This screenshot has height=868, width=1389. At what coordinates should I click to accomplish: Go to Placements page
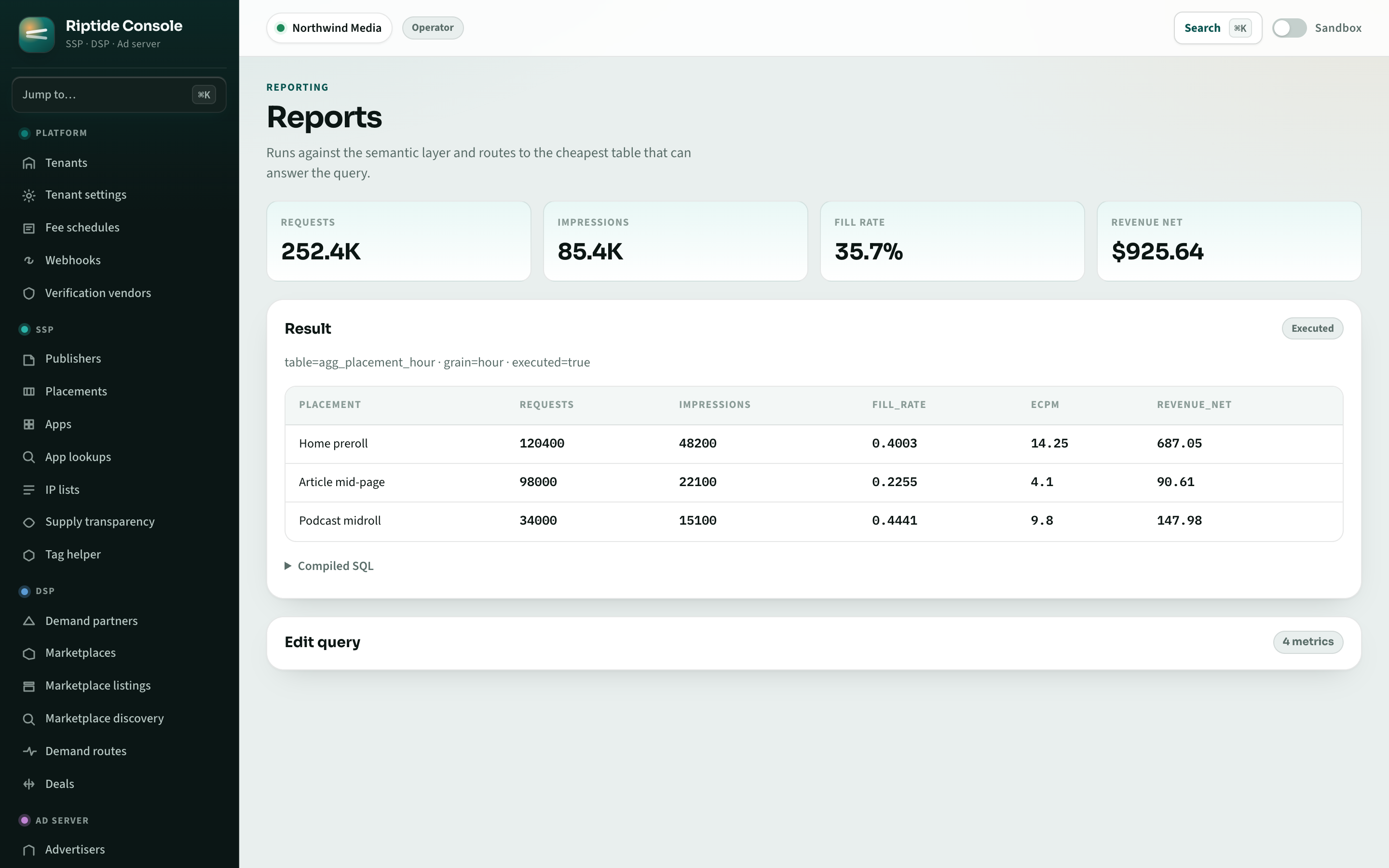[119, 392]
